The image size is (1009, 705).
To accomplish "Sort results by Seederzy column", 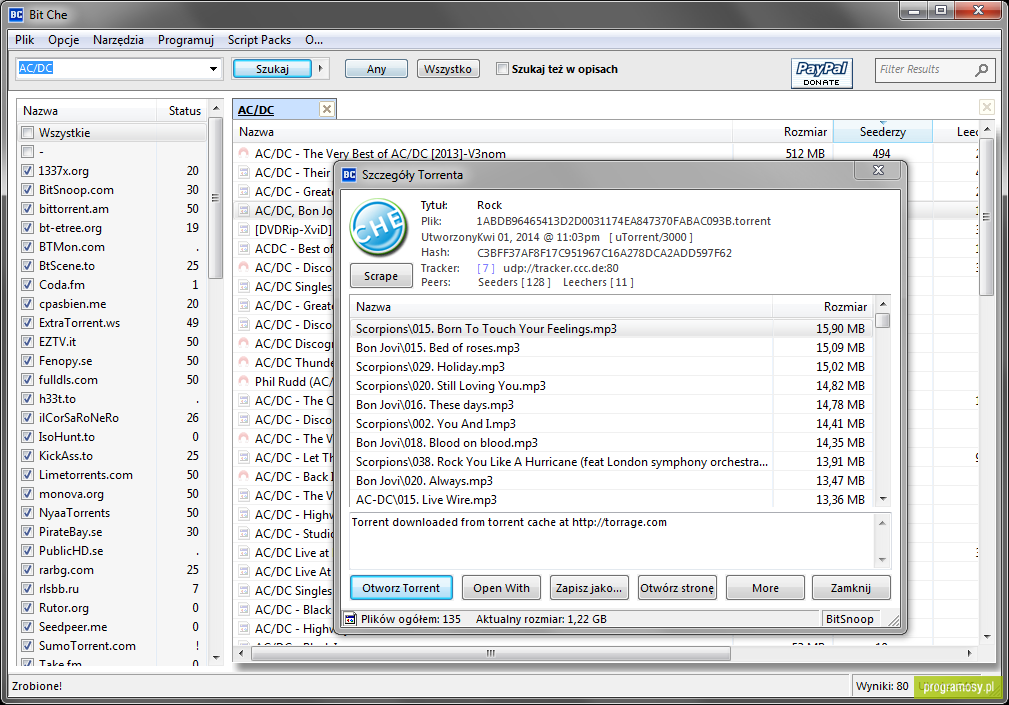I will 882,132.
